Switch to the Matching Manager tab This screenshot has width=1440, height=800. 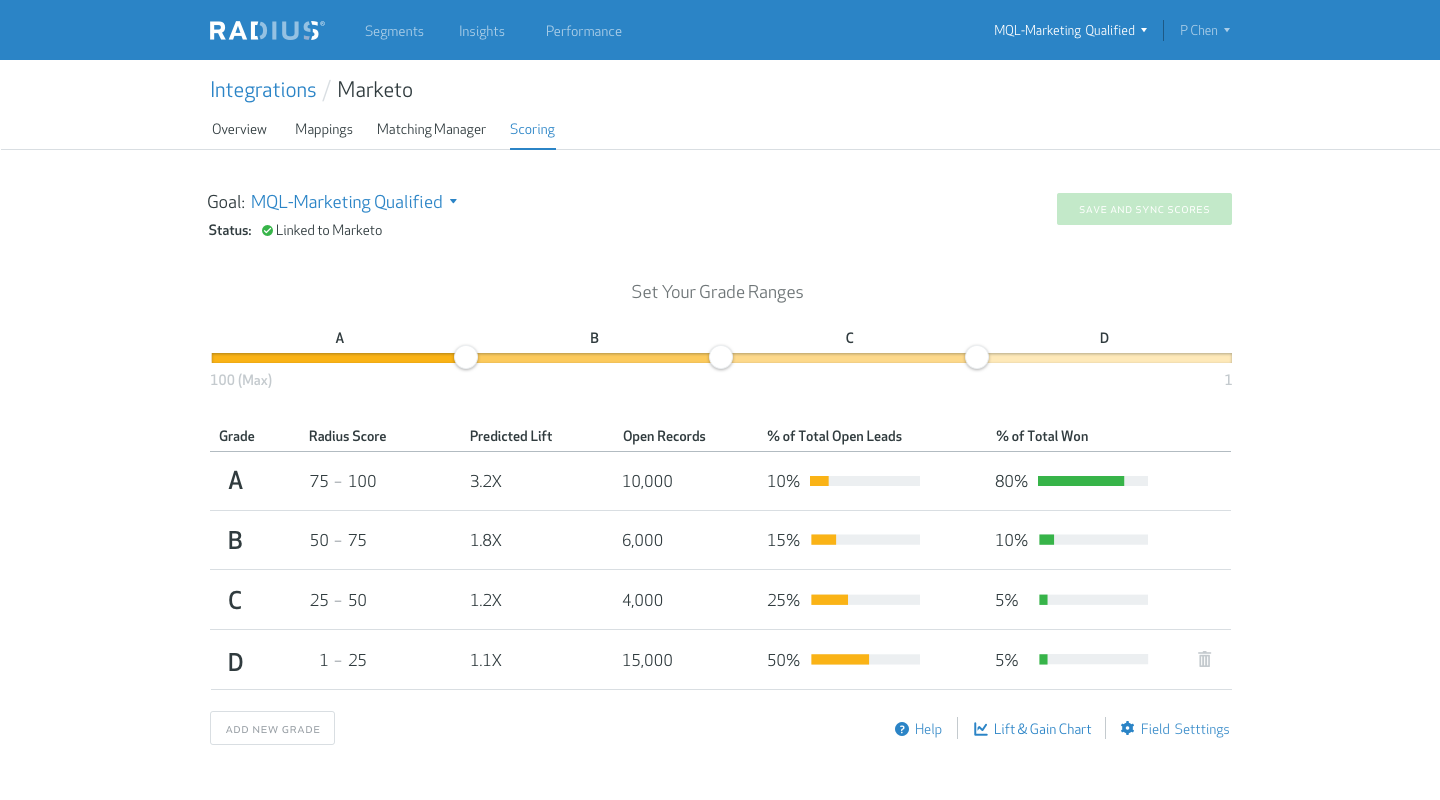coord(431,129)
